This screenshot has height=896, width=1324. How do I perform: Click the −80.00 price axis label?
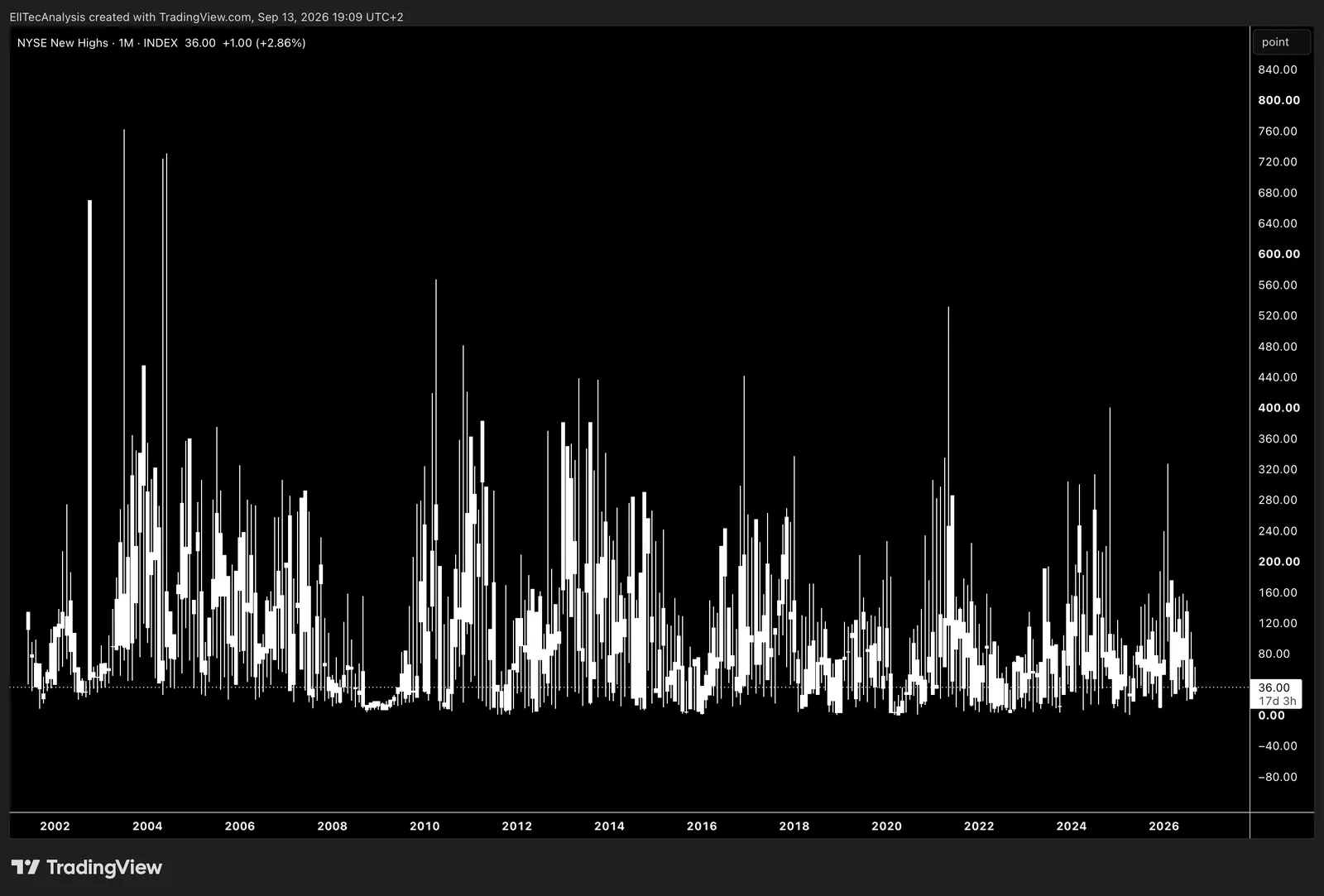(x=1278, y=777)
